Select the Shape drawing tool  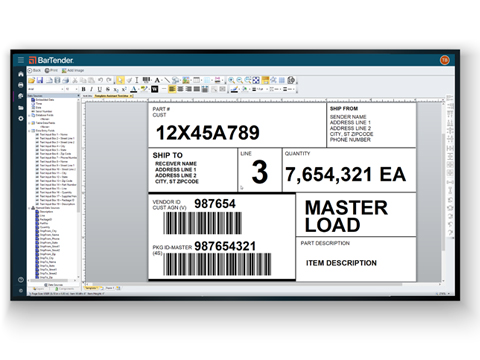176,80
